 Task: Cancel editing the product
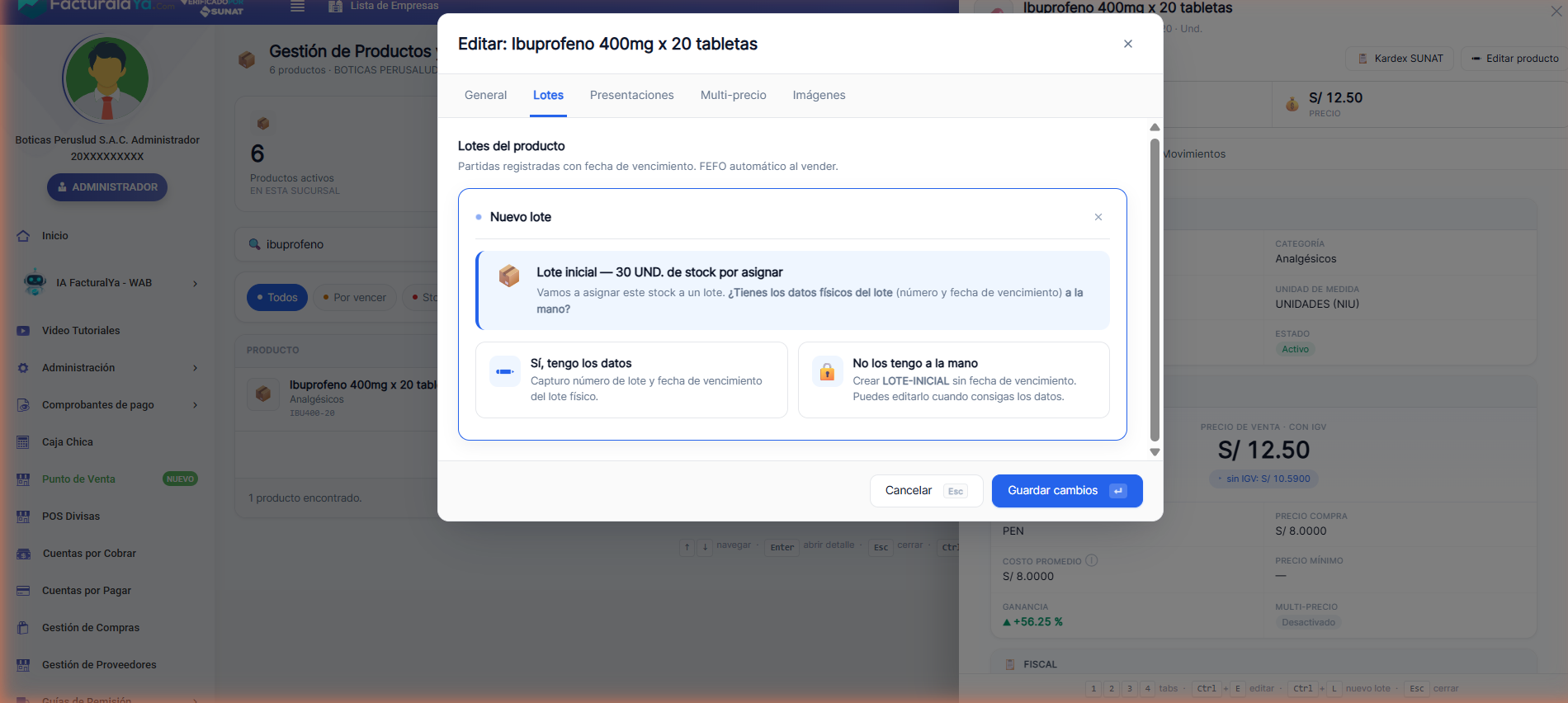[926, 491]
